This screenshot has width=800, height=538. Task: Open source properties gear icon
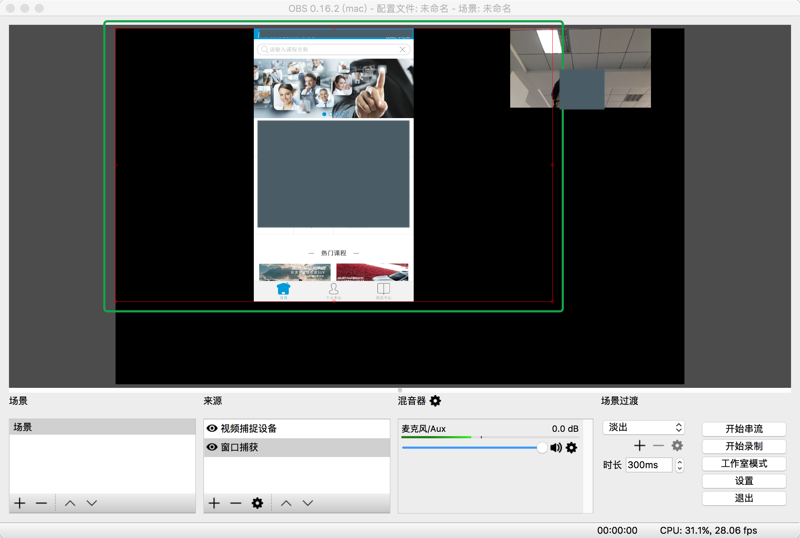tap(257, 503)
